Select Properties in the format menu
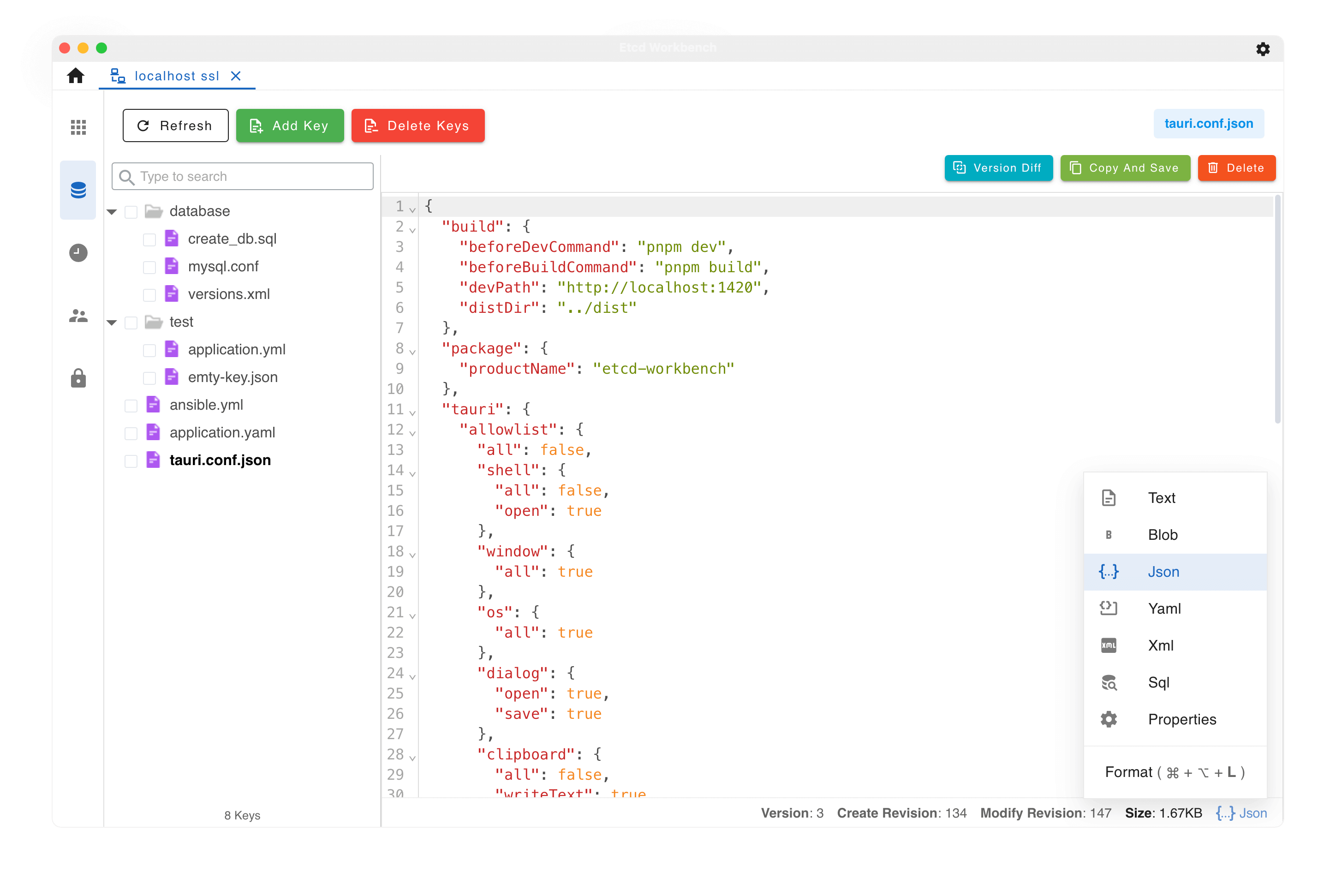This screenshot has height=896, width=1336. point(1181,719)
